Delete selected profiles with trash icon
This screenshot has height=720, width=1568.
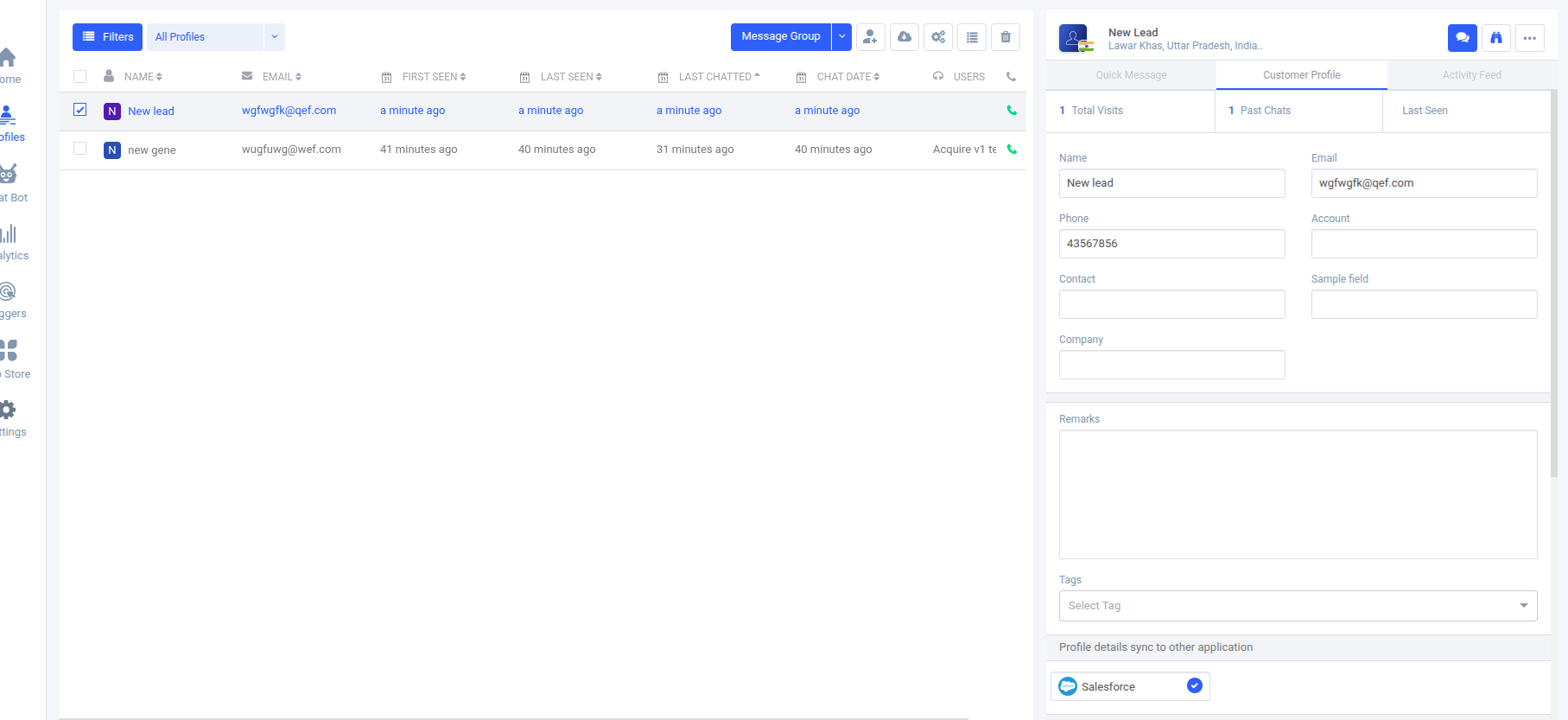click(1006, 37)
